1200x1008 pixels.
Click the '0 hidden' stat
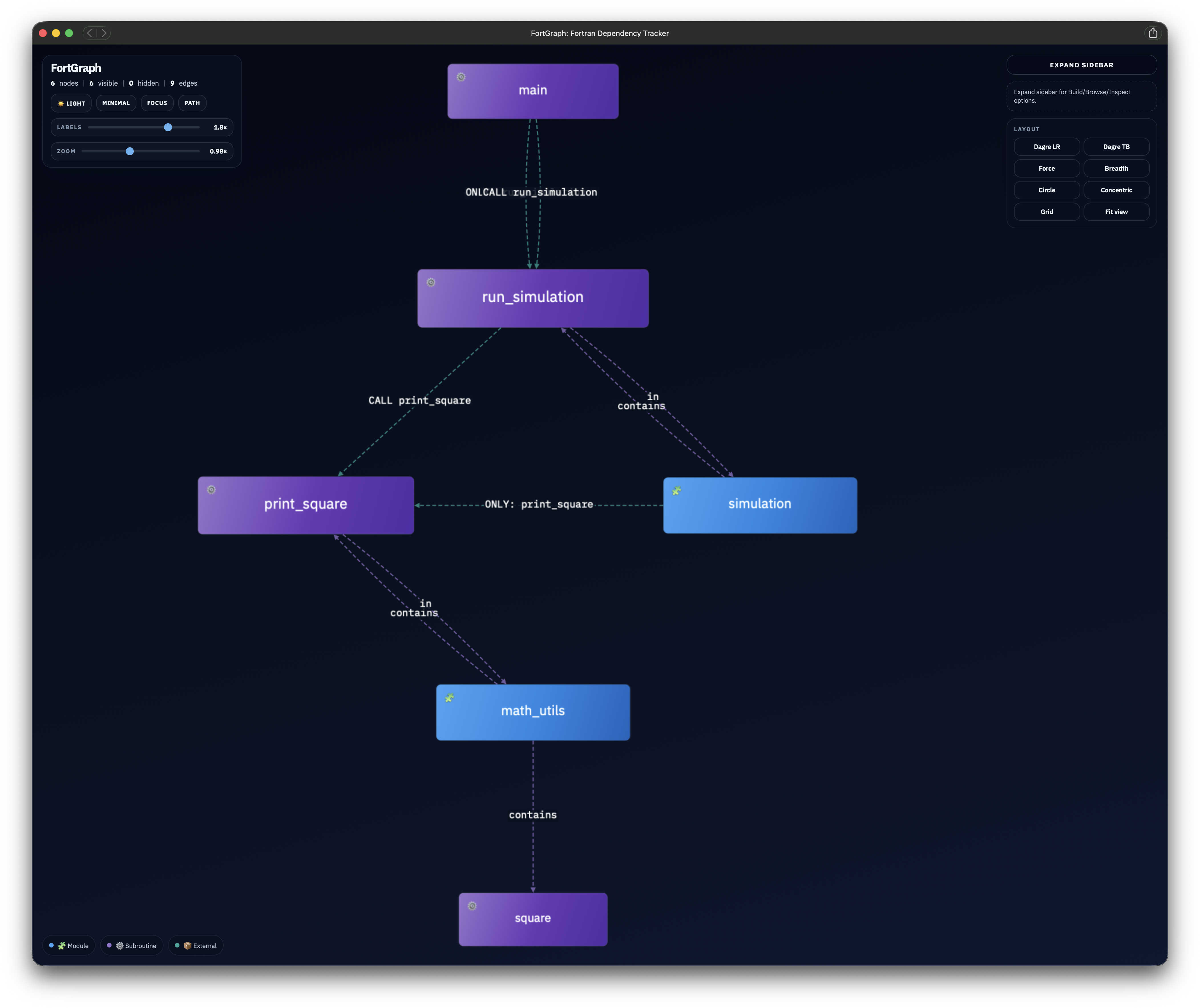[x=144, y=83]
